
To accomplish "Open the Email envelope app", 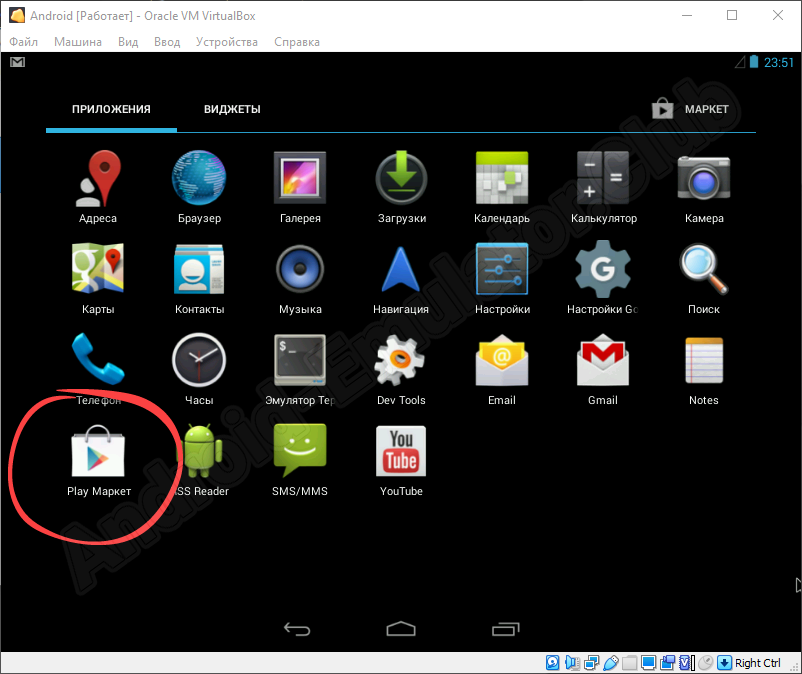I will click(502, 369).
